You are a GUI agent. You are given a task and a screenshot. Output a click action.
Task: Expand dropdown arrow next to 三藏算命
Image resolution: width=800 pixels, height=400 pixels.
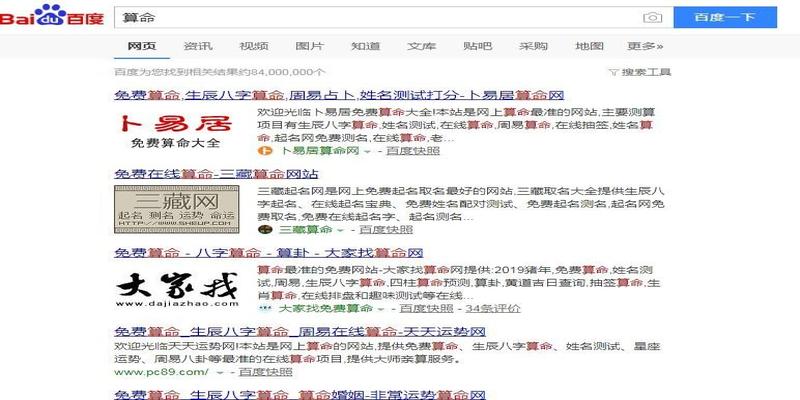click(x=341, y=230)
